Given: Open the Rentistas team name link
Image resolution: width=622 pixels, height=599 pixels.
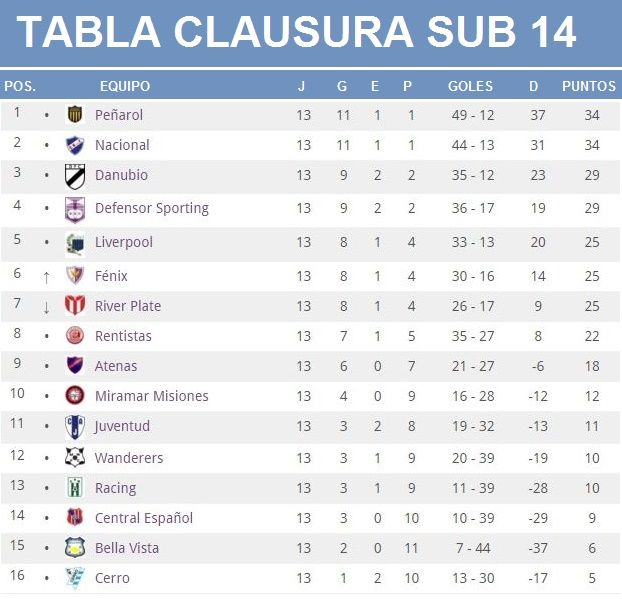Looking at the screenshot, I should [123, 336].
